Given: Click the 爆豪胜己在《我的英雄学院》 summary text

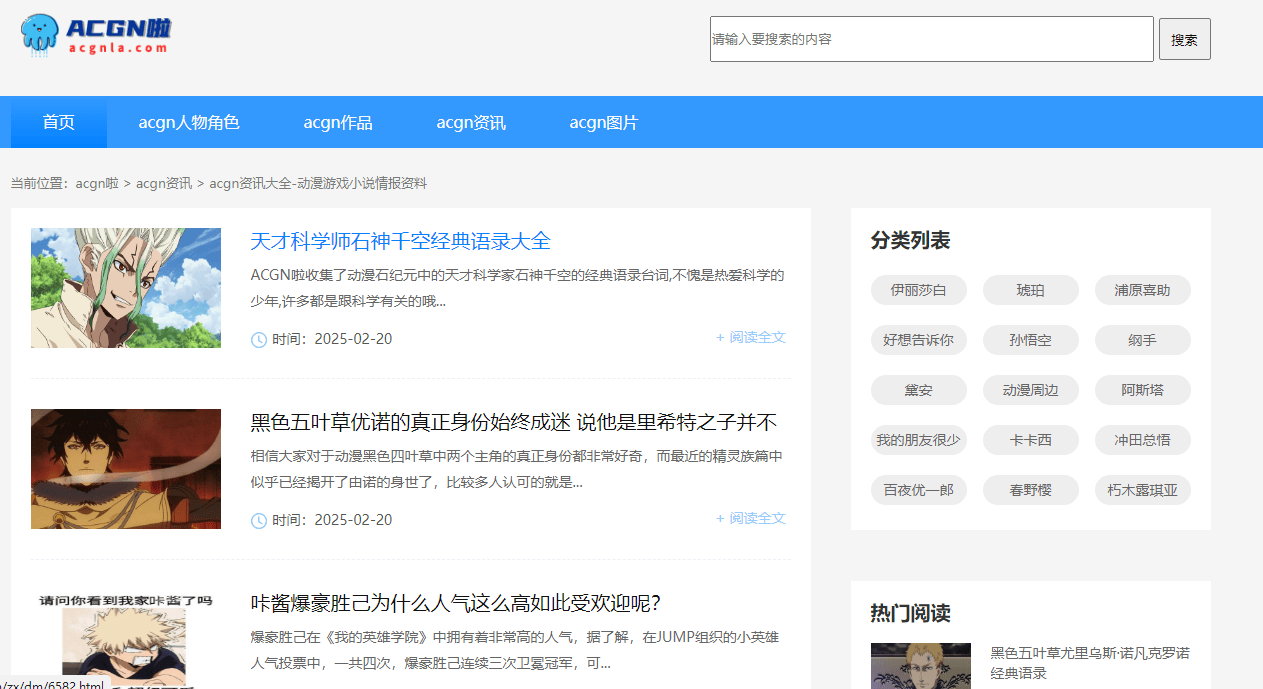Looking at the screenshot, I should 515,650.
